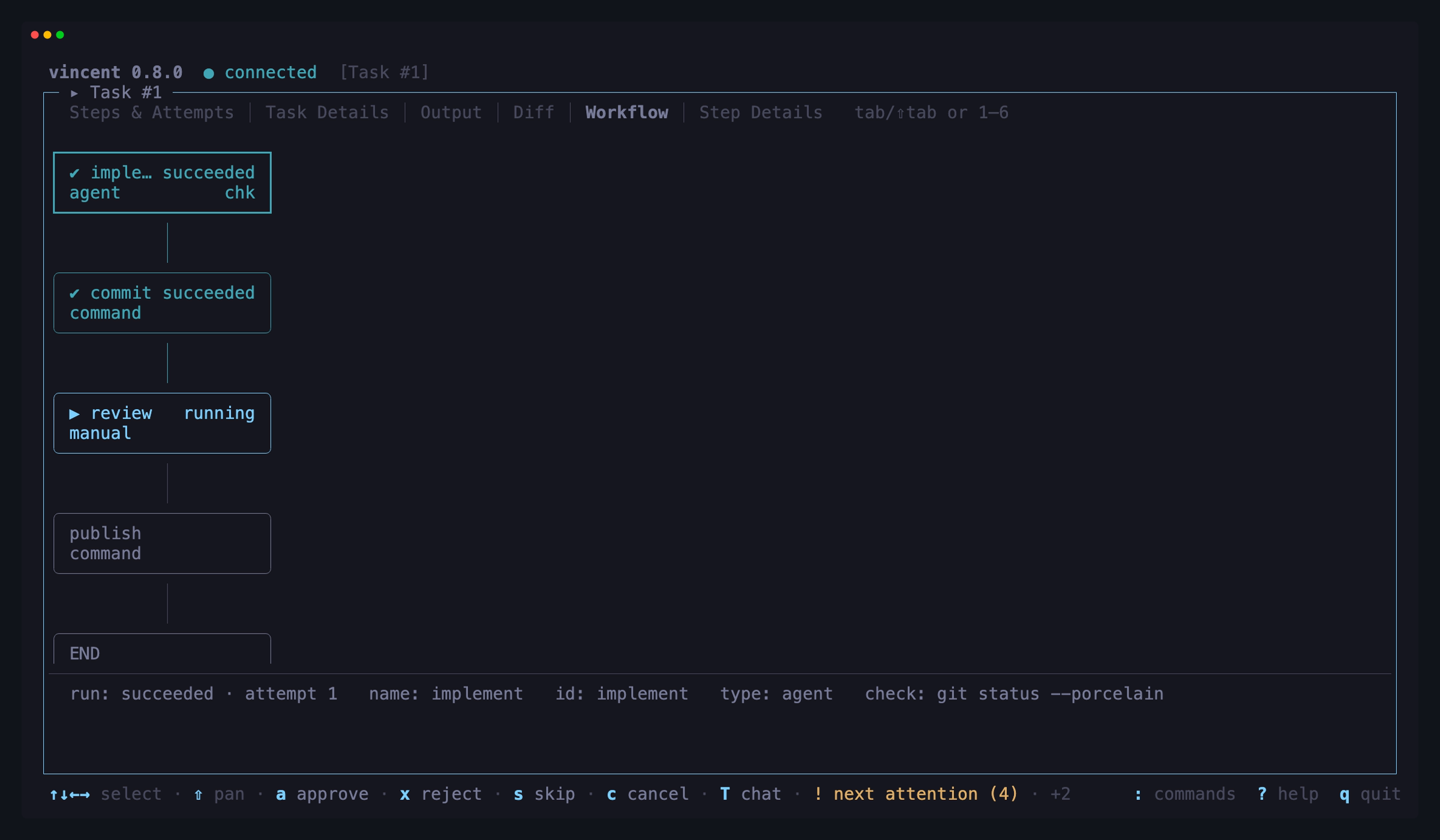The image size is (1440, 840).
Task: Select the publish command workflow node
Action: [x=162, y=543]
